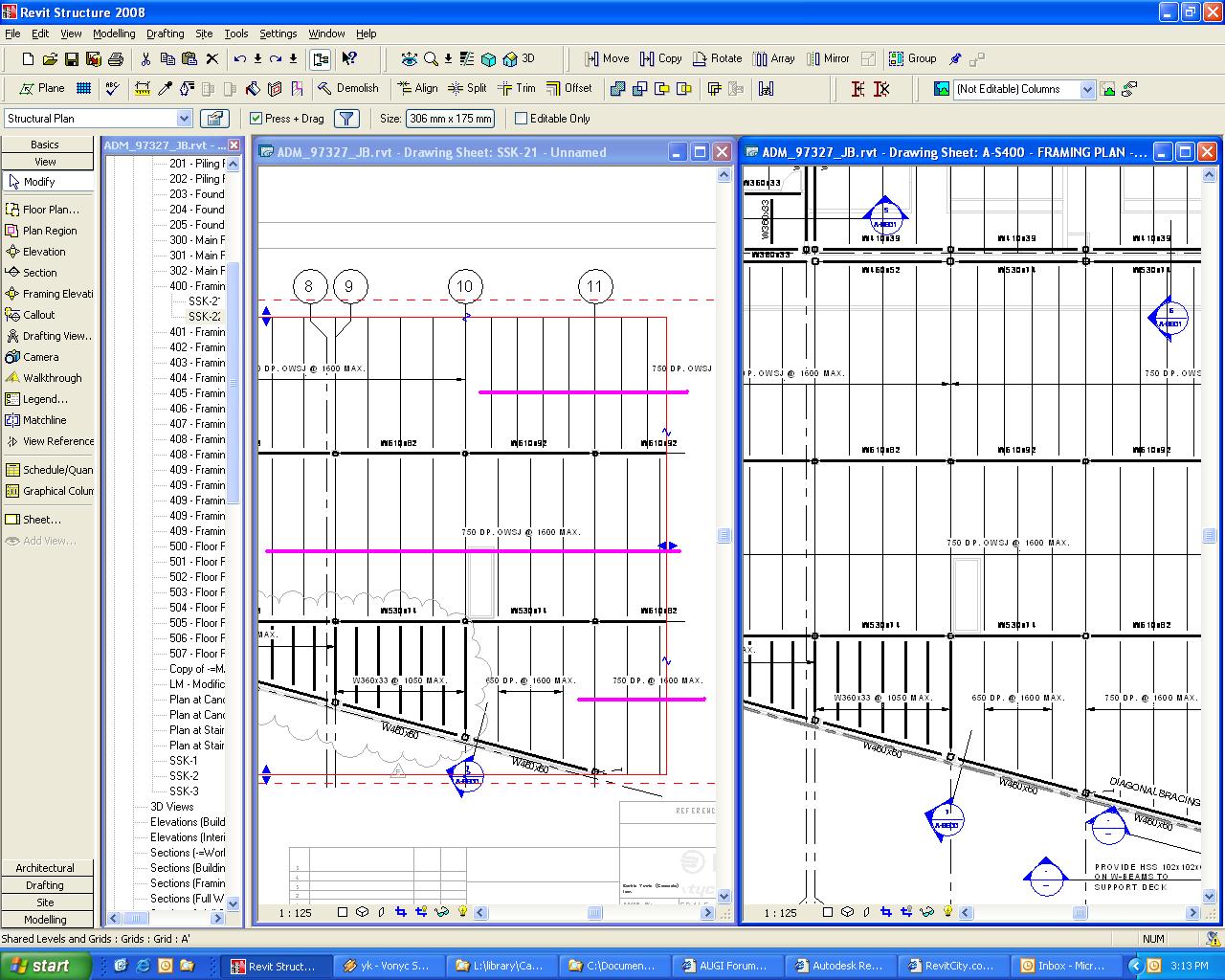1225x980 pixels.
Task: Switch to the Architectural design bar tab
Action: tap(45, 868)
